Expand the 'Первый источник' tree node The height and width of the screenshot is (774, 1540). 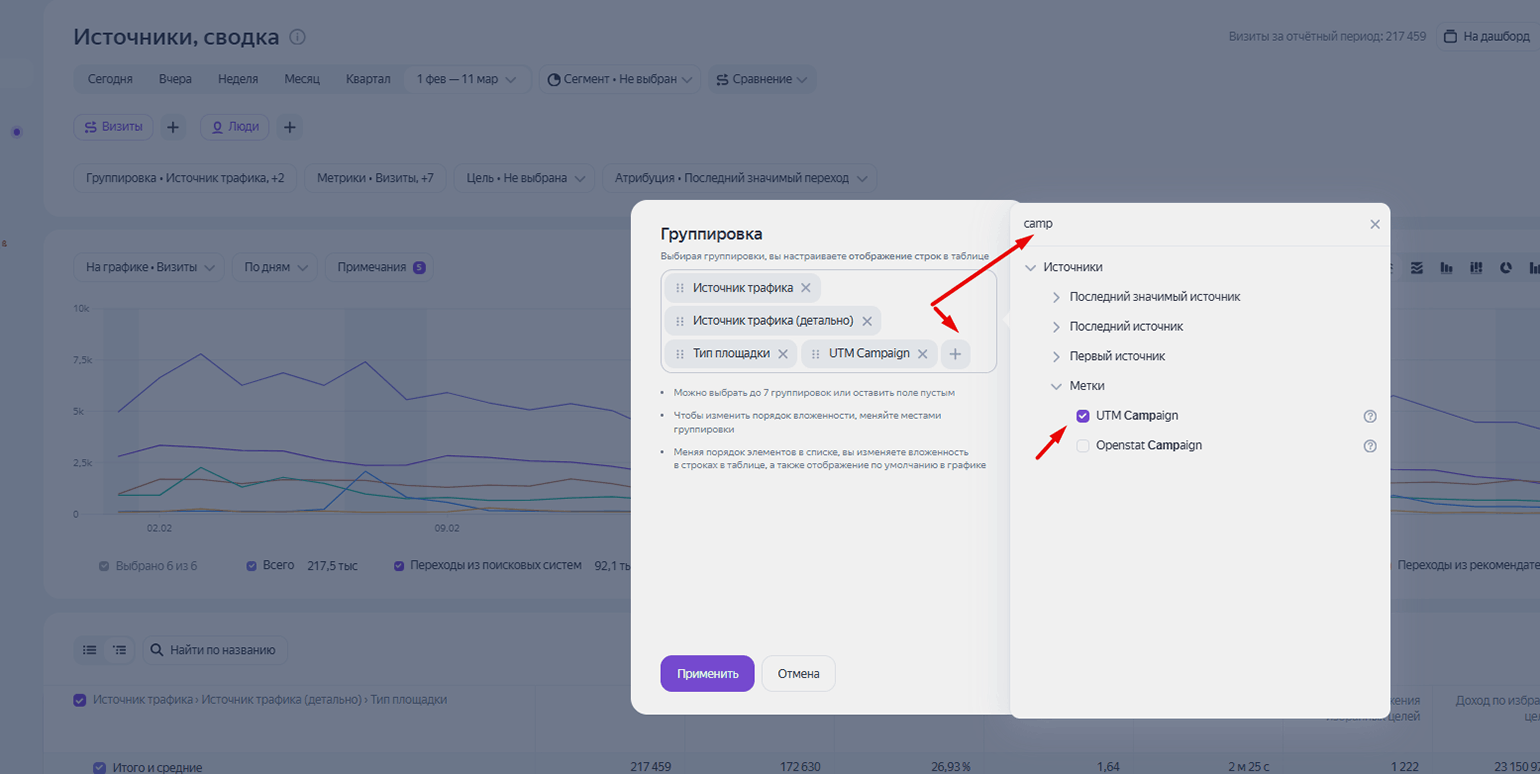[1056, 356]
